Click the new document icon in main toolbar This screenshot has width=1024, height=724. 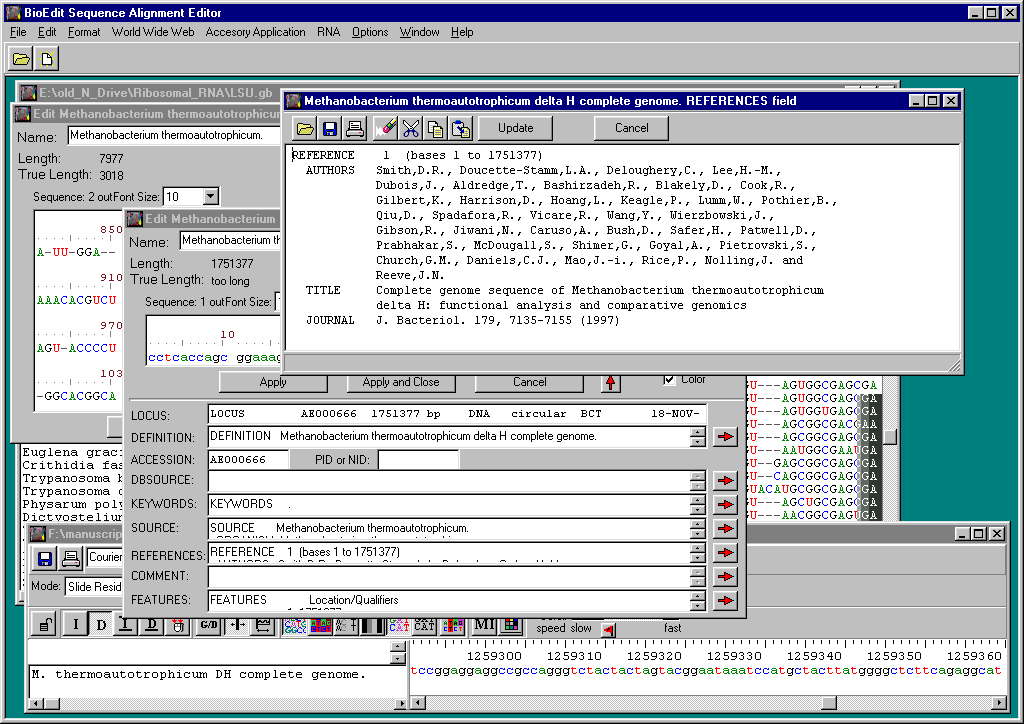pos(46,59)
